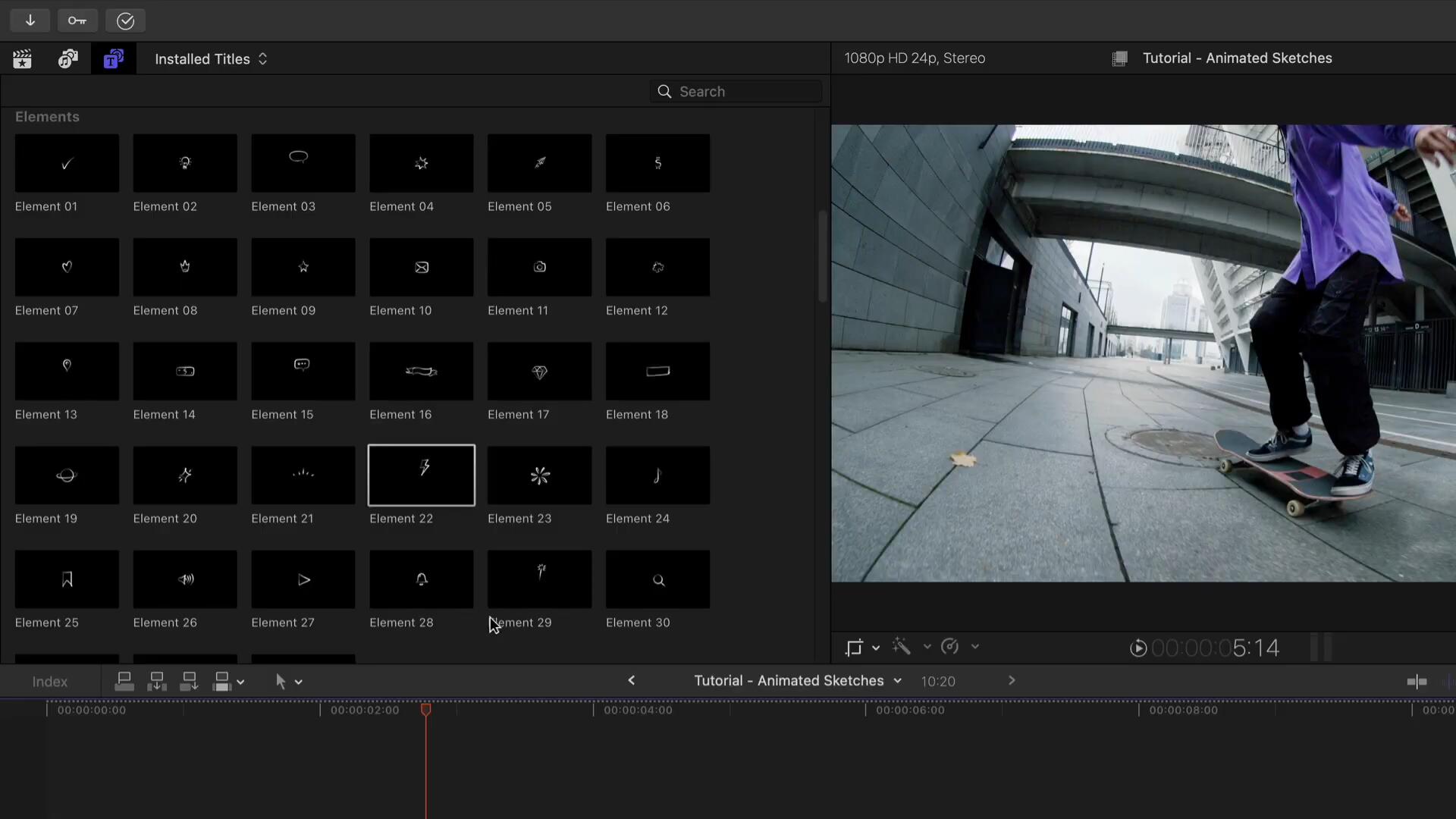Open the Installed Titles dropdown
1456x819 pixels.
(x=211, y=59)
